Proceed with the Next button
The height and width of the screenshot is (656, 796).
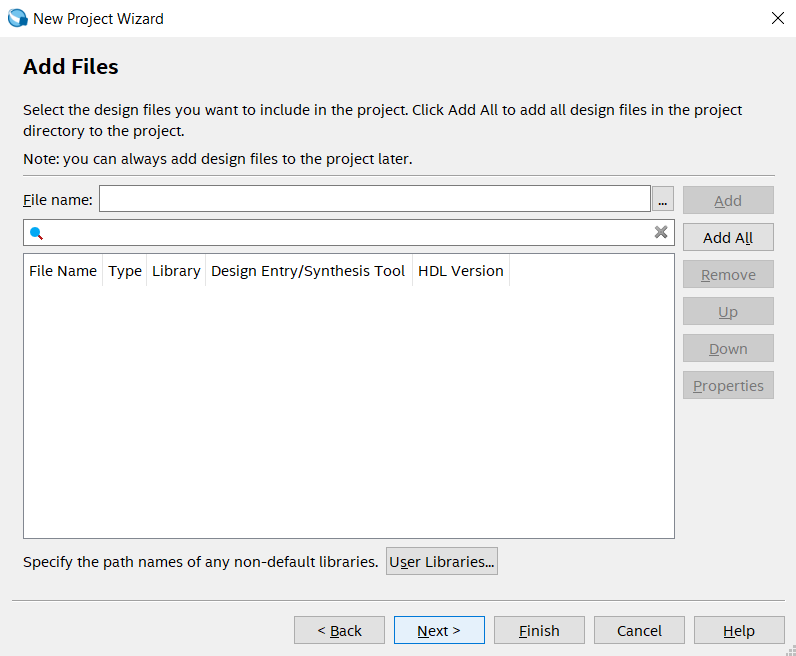pos(439,630)
